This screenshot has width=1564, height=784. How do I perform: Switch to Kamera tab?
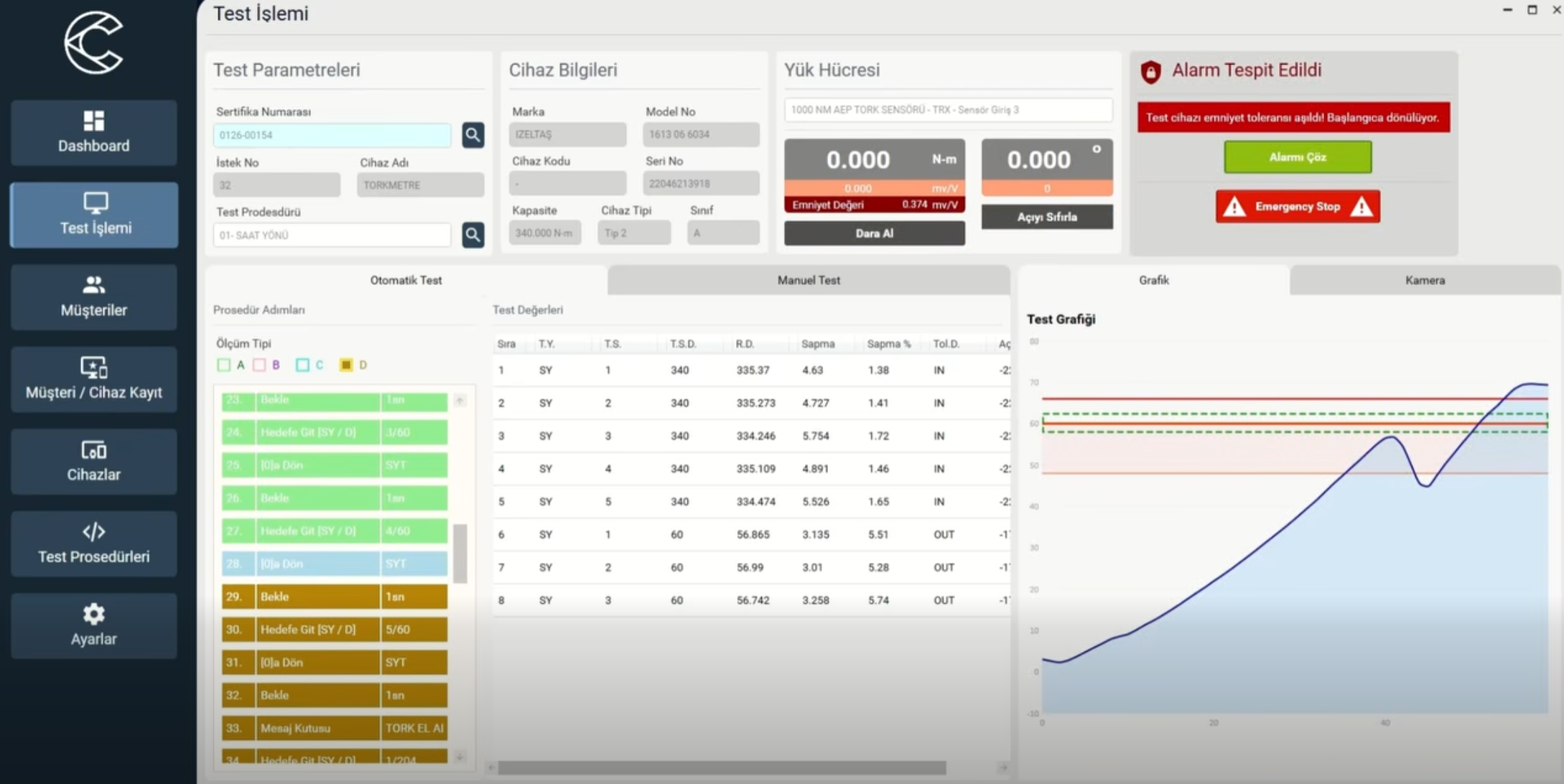click(1425, 280)
